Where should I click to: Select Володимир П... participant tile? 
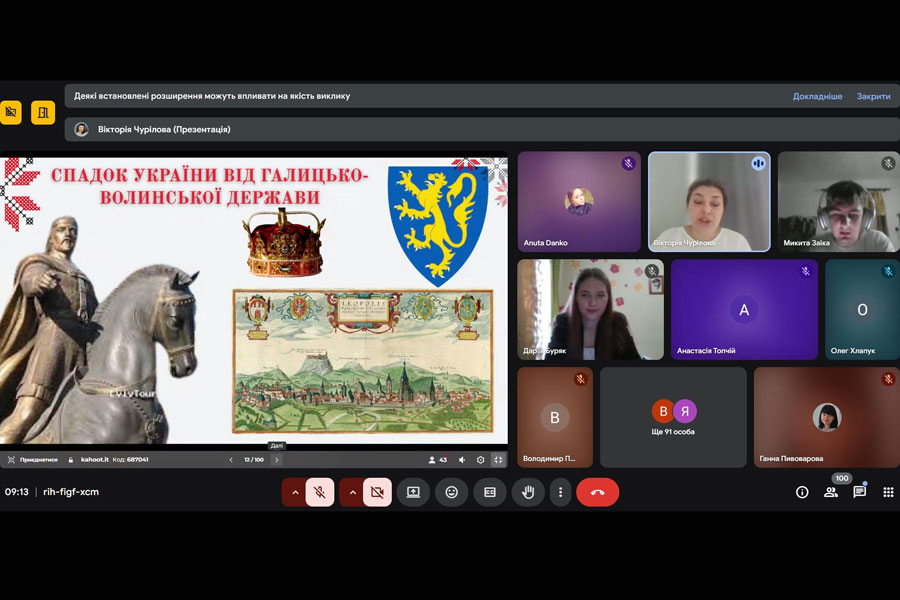(555, 417)
